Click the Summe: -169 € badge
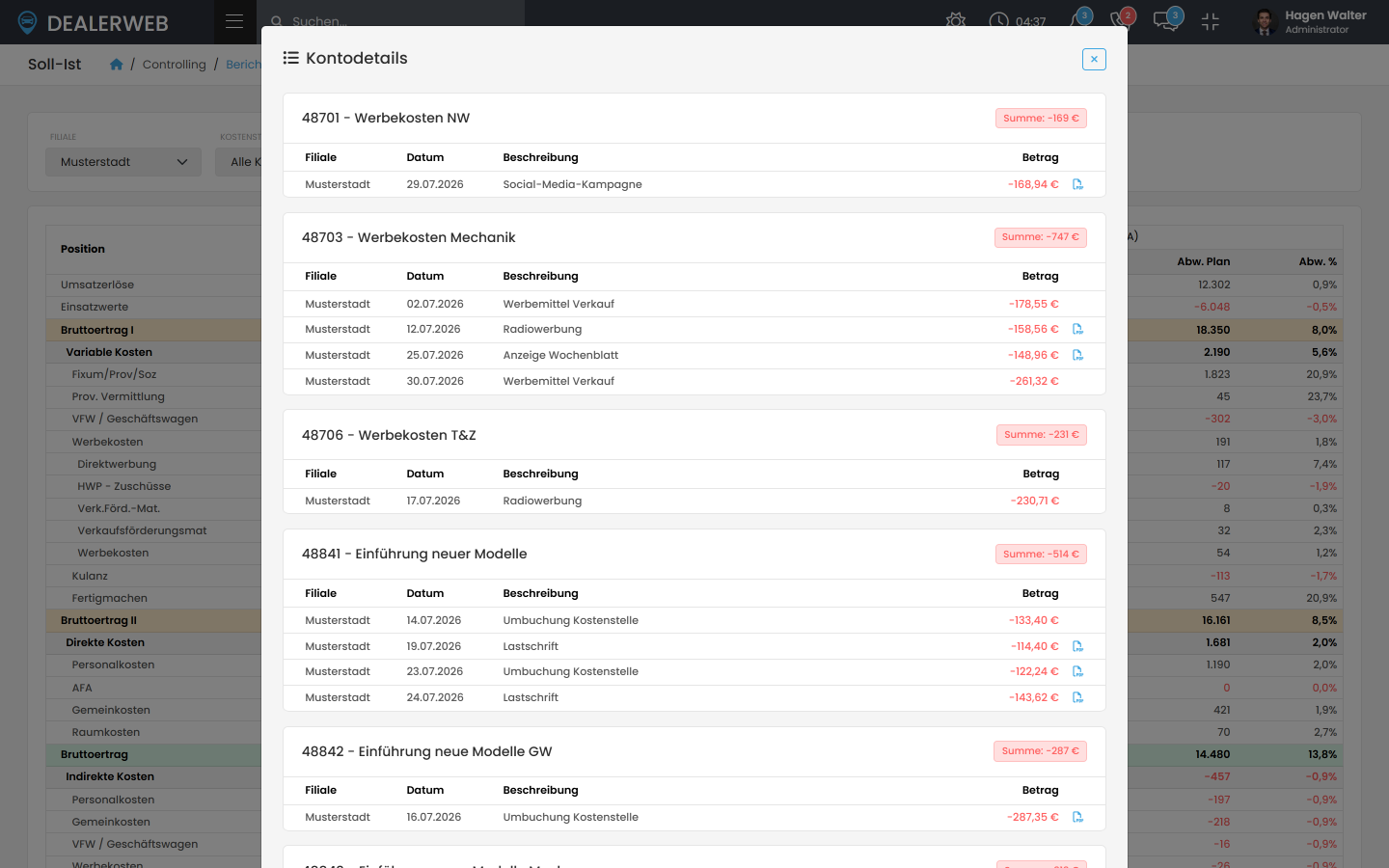 (1041, 119)
